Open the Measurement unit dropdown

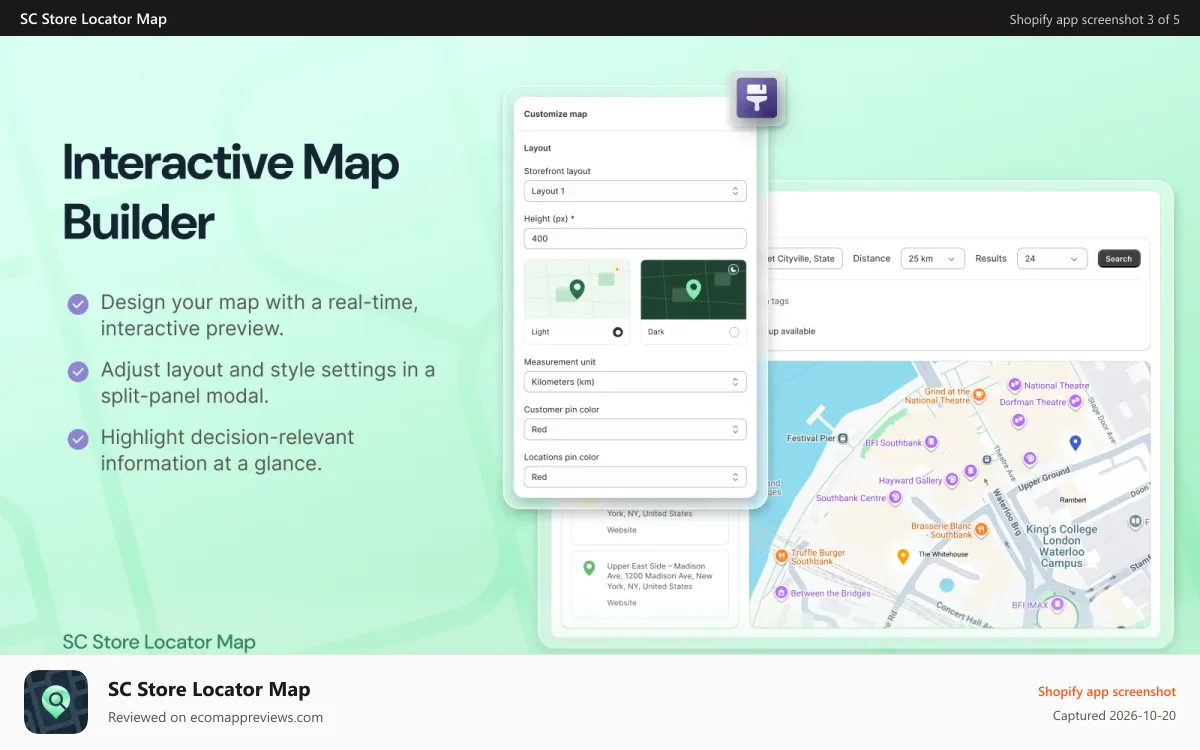pos(635,382)
